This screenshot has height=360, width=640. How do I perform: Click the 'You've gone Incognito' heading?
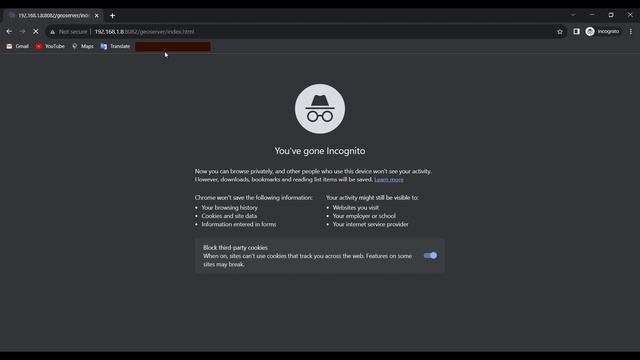320,151
